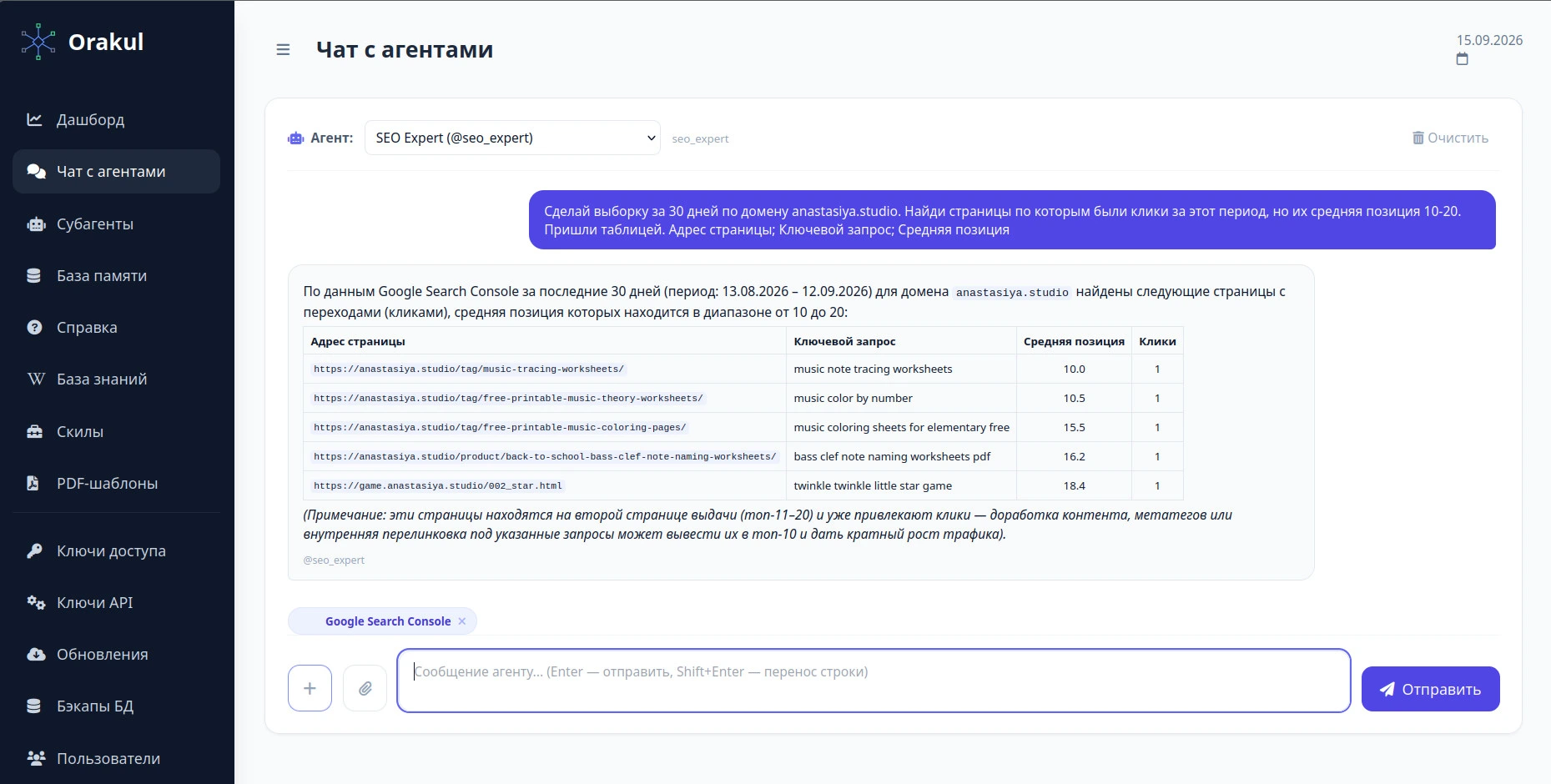
Task: Click the Субагенты robot icon
Action: point(36,224)
